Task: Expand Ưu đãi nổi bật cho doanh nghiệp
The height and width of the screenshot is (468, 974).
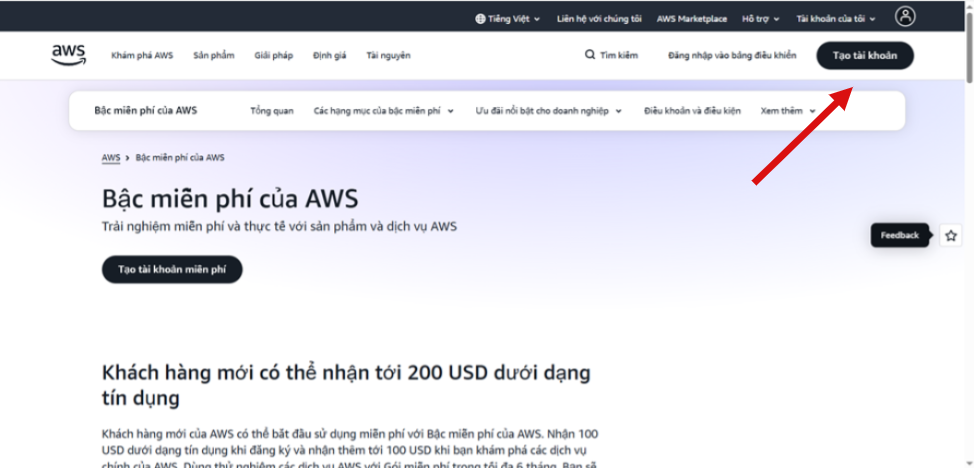Action: point(548,111)
